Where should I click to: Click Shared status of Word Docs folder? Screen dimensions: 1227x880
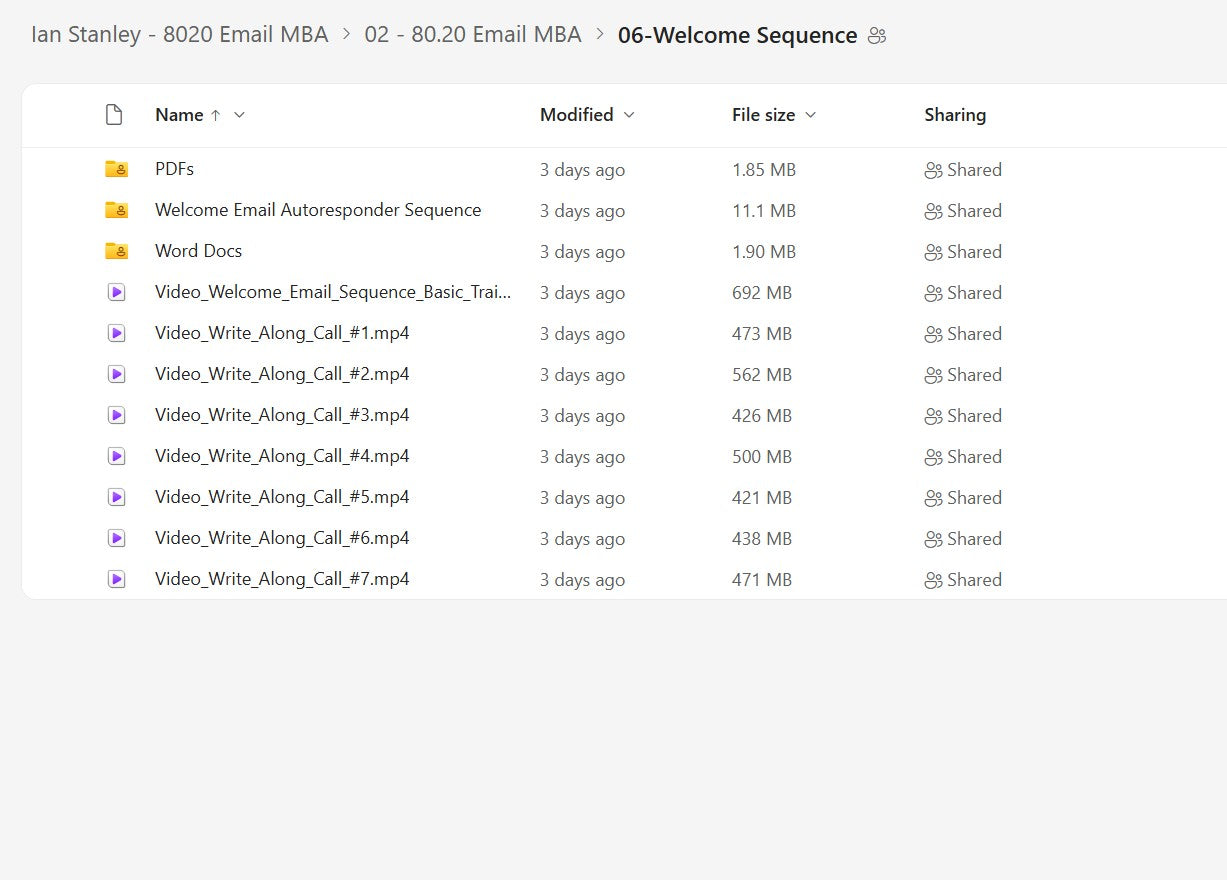click(963, 252)
